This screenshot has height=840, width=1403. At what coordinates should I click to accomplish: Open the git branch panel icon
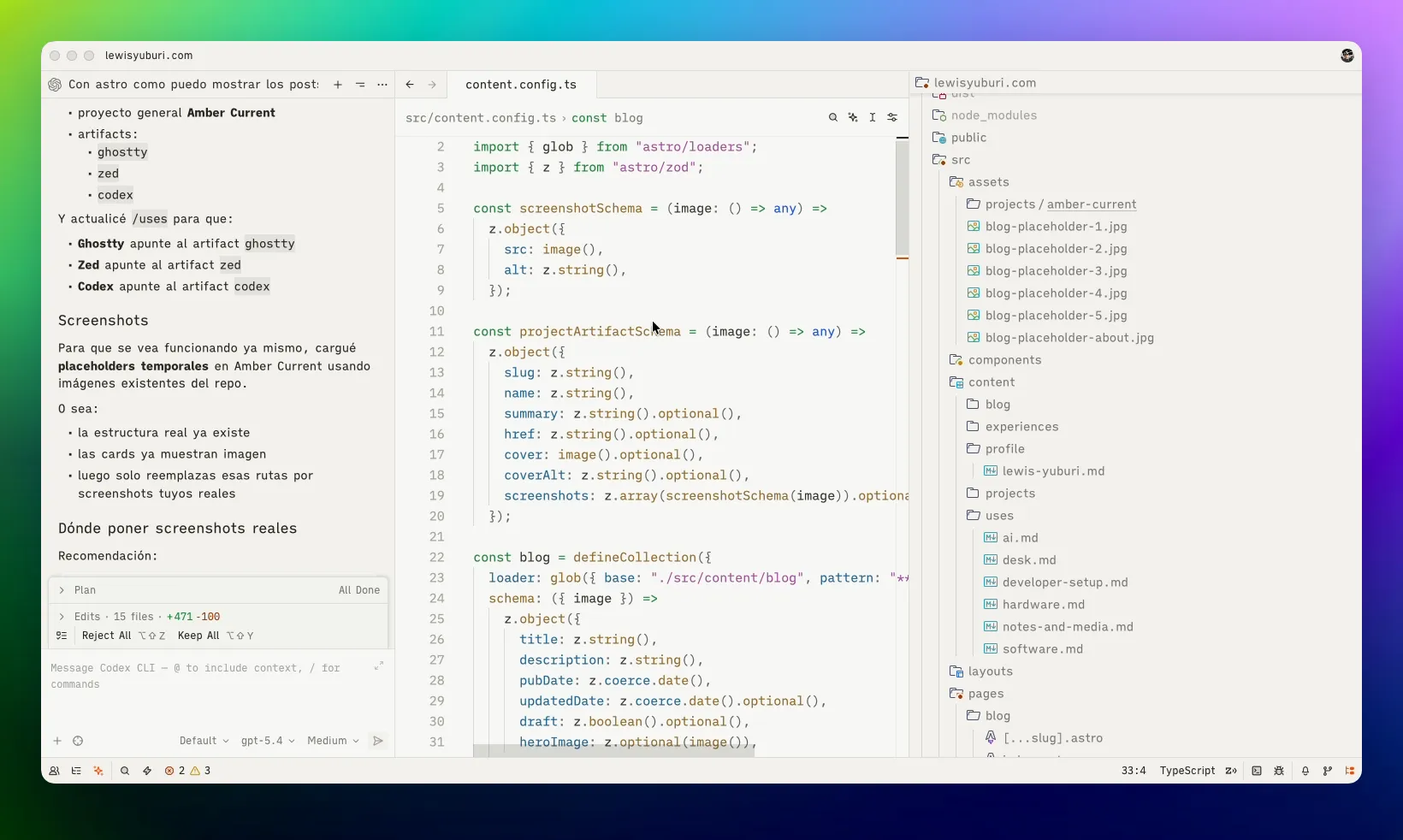click(1328, 771)
